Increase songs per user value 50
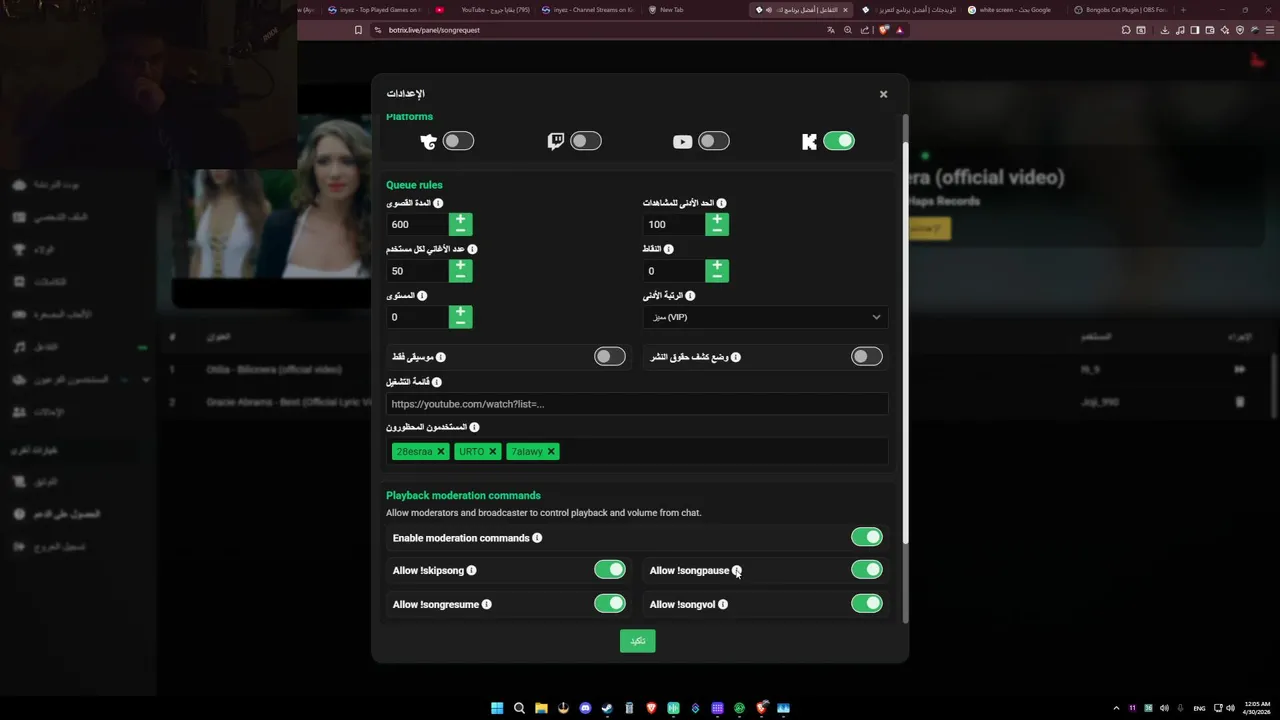 tap(460, 265)
